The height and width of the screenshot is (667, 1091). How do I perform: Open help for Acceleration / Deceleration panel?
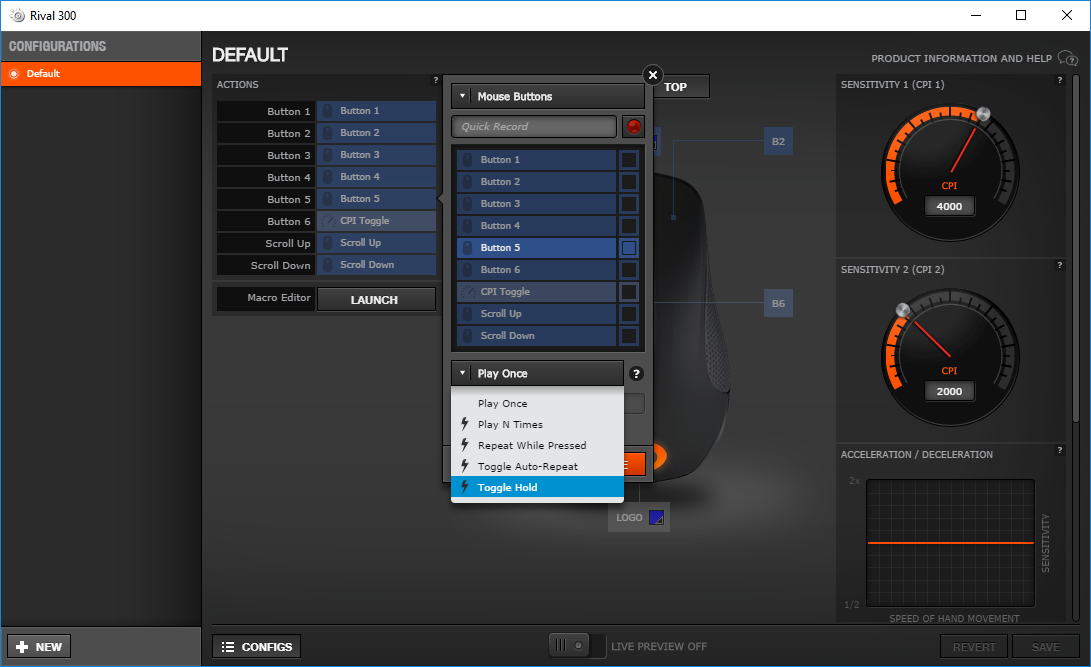(x=1060, y=451)
